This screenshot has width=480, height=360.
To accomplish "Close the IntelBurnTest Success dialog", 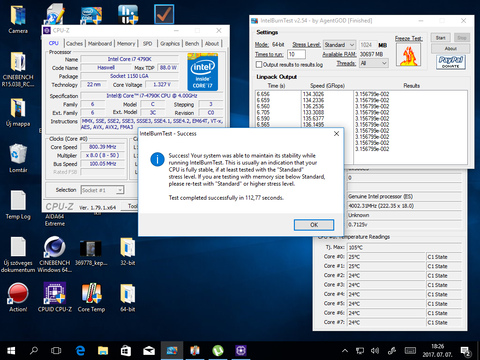I will [336, 134].
